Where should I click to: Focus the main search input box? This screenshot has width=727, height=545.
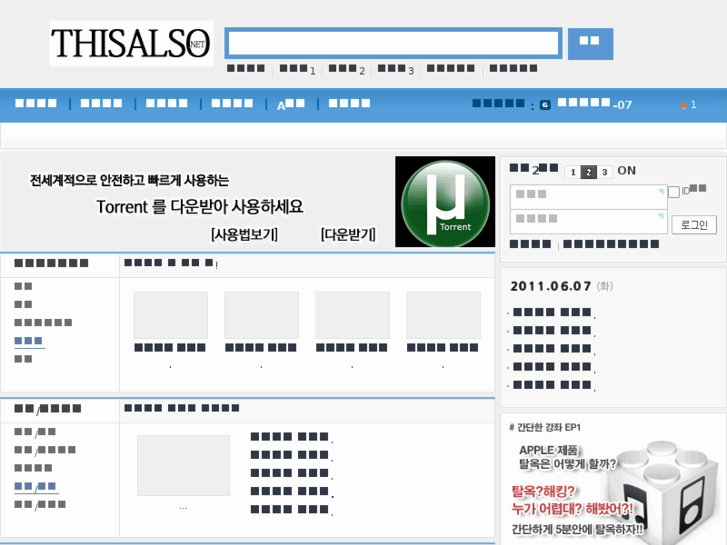pyautogui.click(x=393, y=44)
